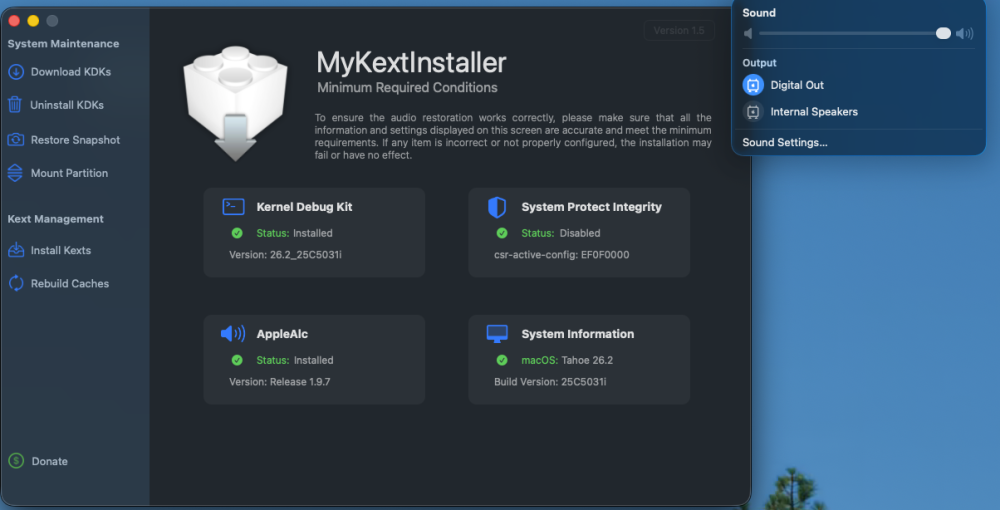Viewport: 1000px width, 510px height.
Task: Open Sound Settings…
Action: 785,142
